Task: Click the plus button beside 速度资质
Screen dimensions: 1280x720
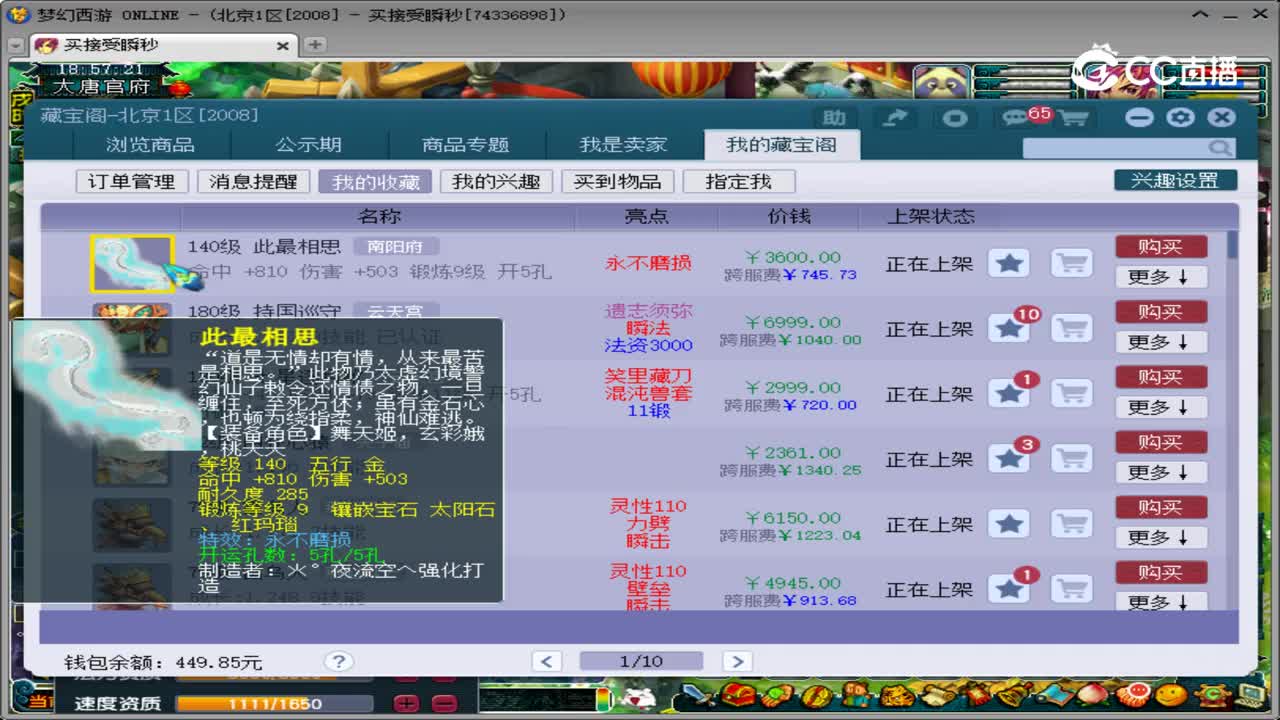Action: (406, 703)
